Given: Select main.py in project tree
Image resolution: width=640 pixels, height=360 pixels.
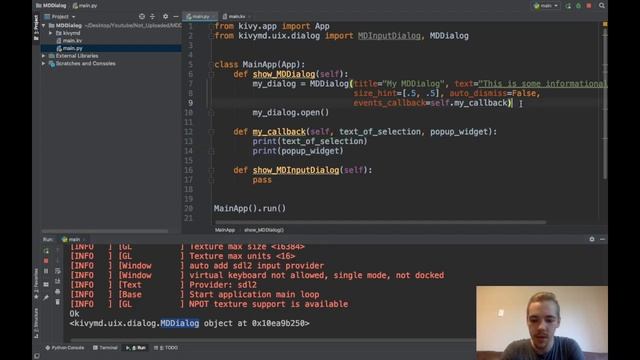Looking at the screenshot, I should click(x=72, y=48).
